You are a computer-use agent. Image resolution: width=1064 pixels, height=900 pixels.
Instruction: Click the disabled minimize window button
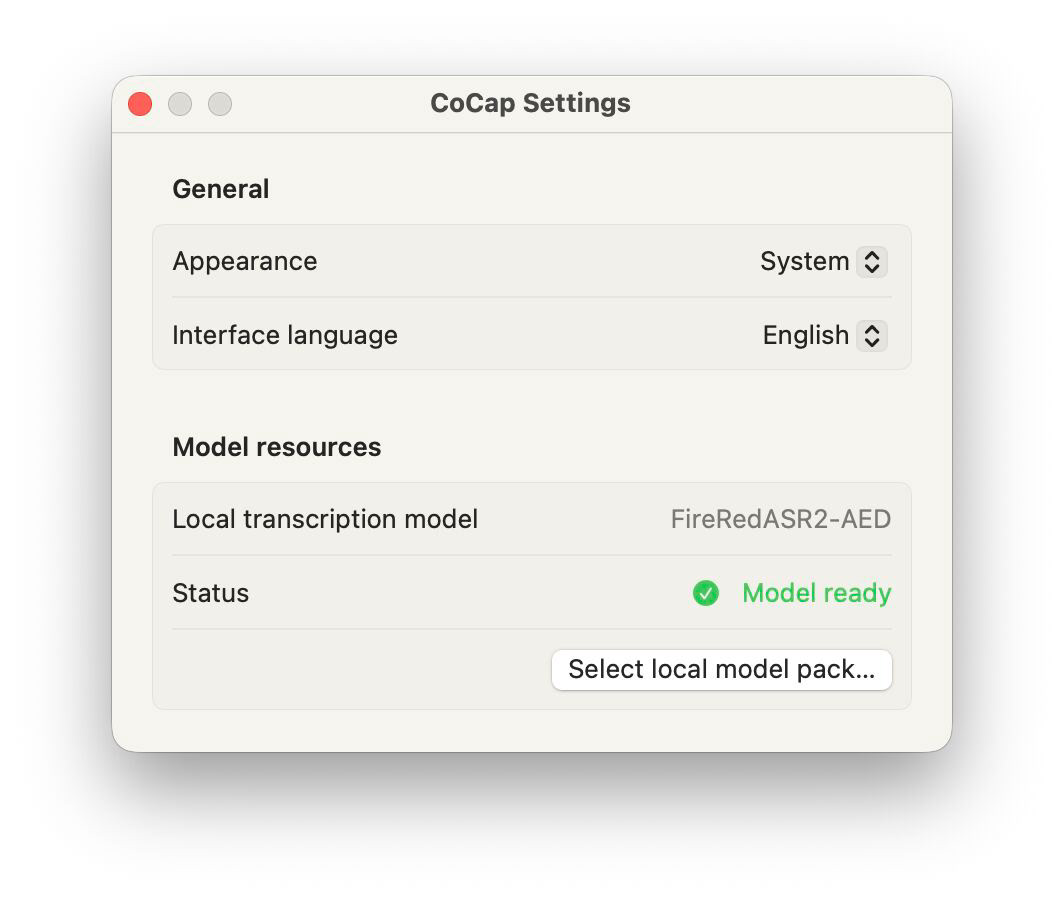pos(180,104)
